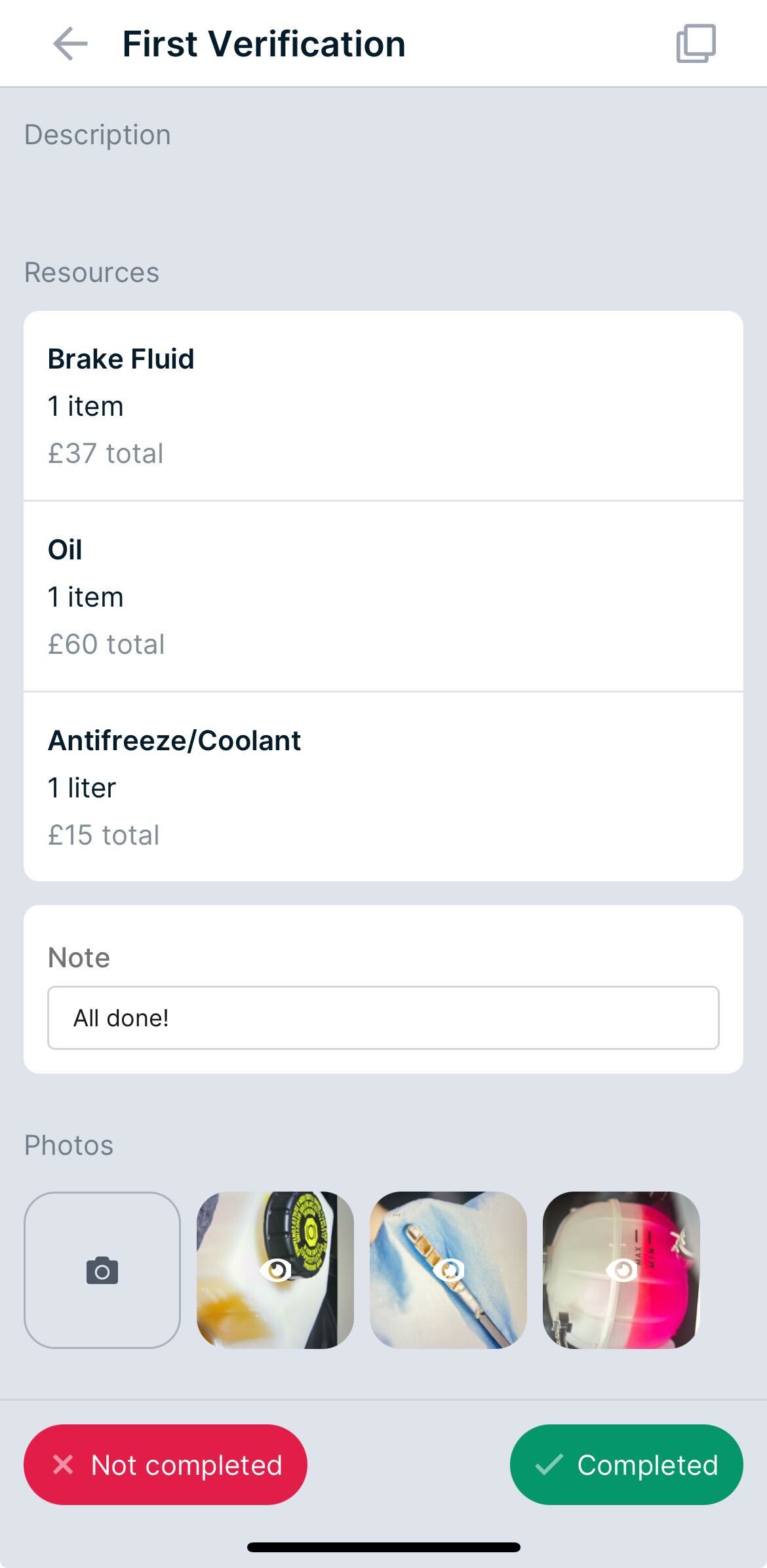
Task: Tap the Photos section label
Action: tap(69, 1145)
